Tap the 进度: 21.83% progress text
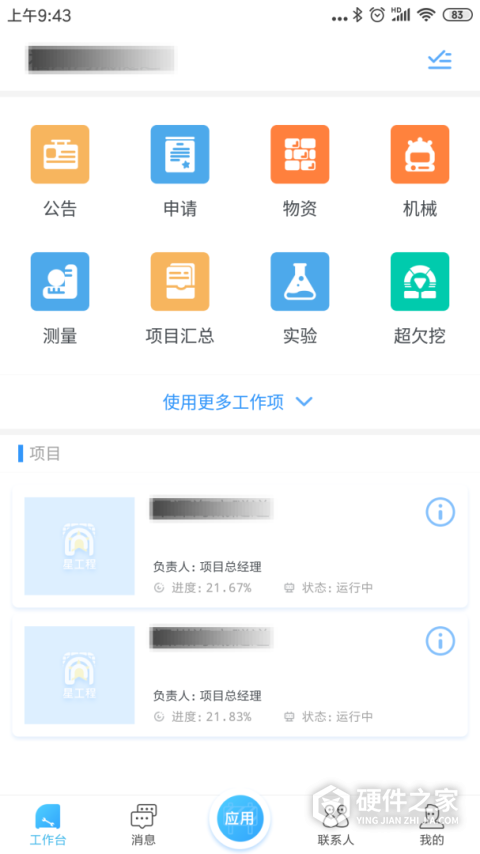 (211, 717)
